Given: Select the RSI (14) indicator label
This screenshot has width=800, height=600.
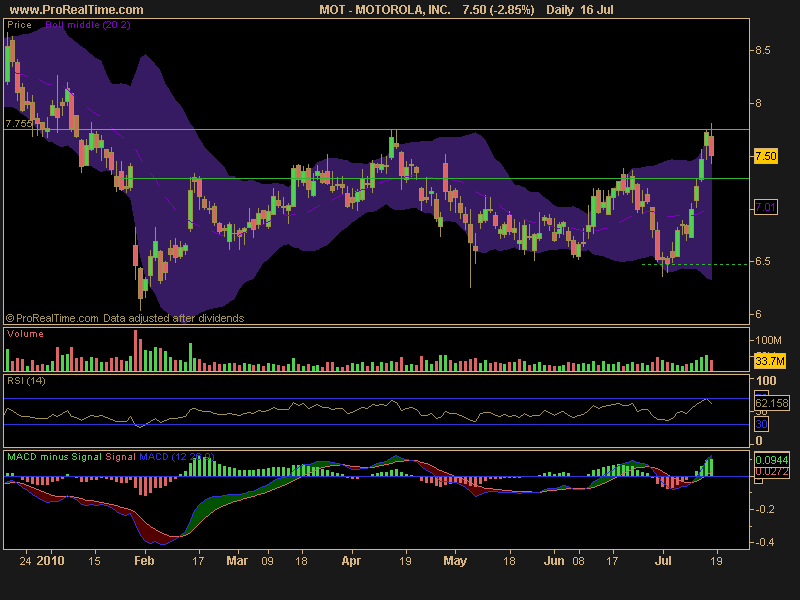Looking at the screenshot, I should [26, 381].
